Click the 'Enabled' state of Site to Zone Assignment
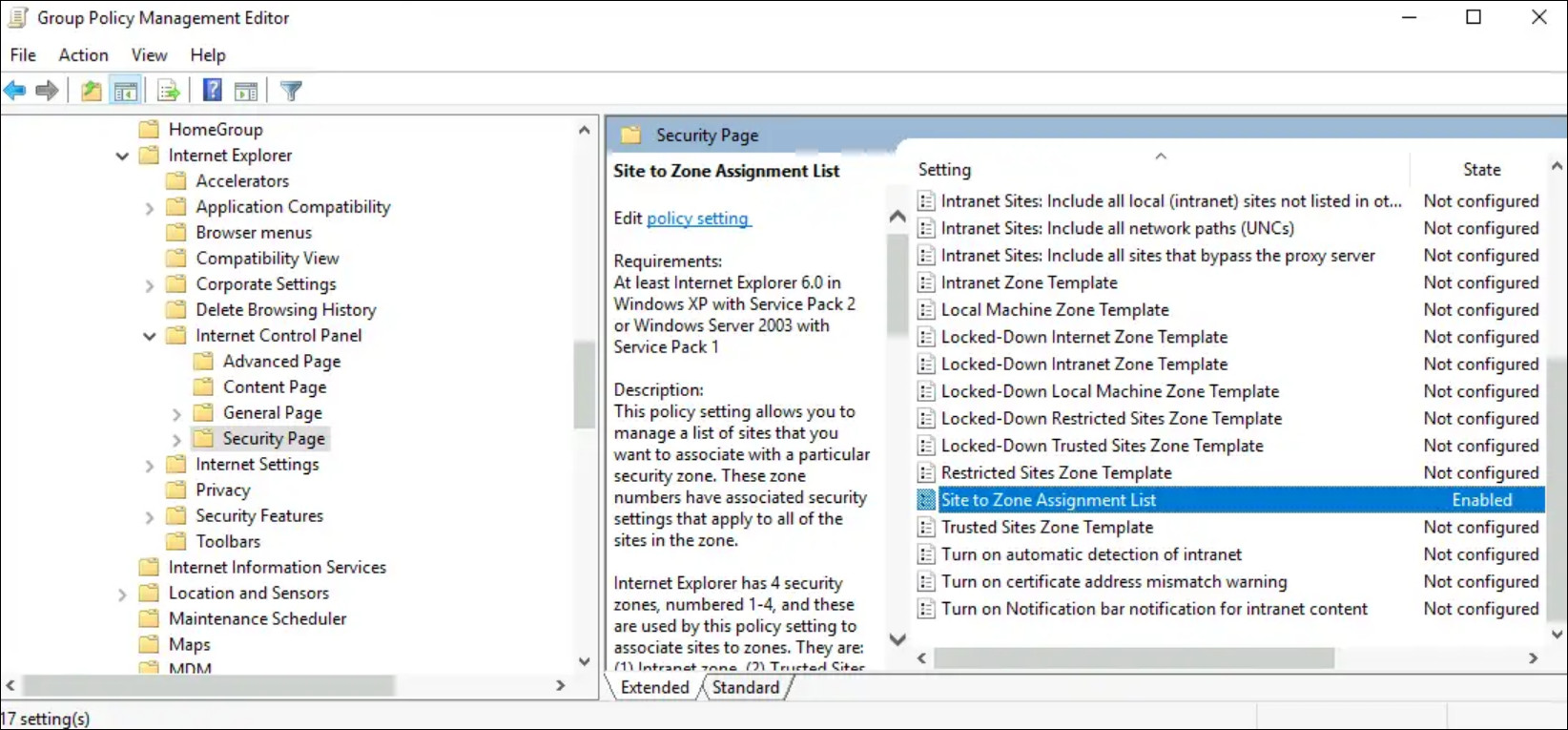The width and height of the screenshot is (1568, 730). [x=1482, y=500]
